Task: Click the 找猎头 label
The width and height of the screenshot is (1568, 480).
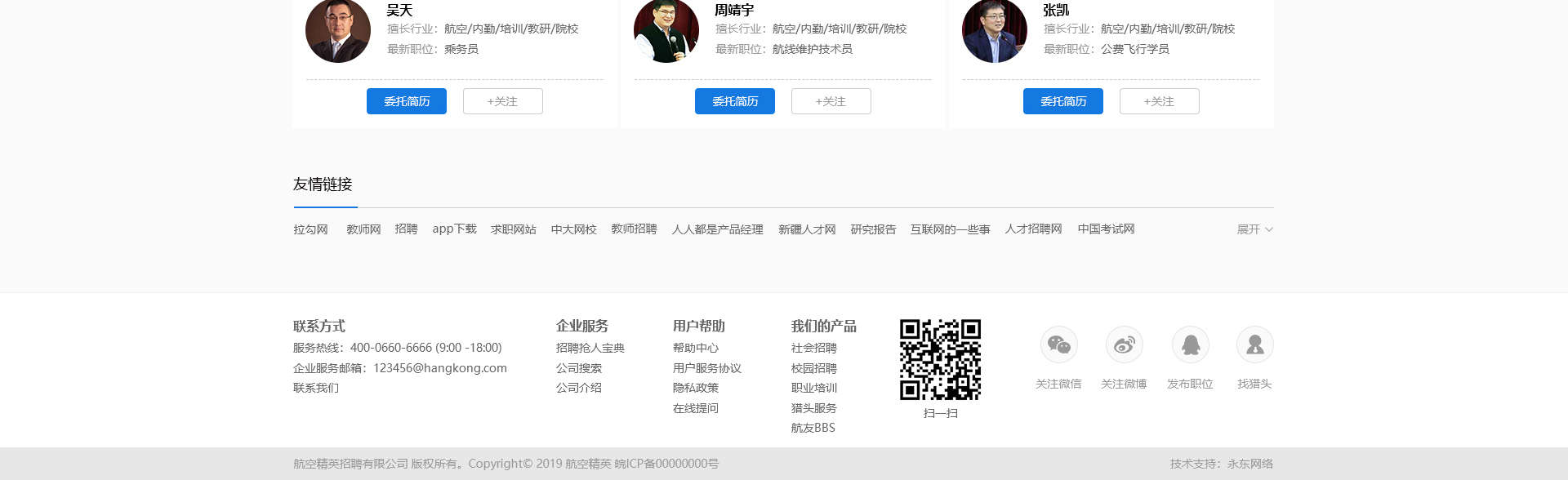Action: (1254, 384)
